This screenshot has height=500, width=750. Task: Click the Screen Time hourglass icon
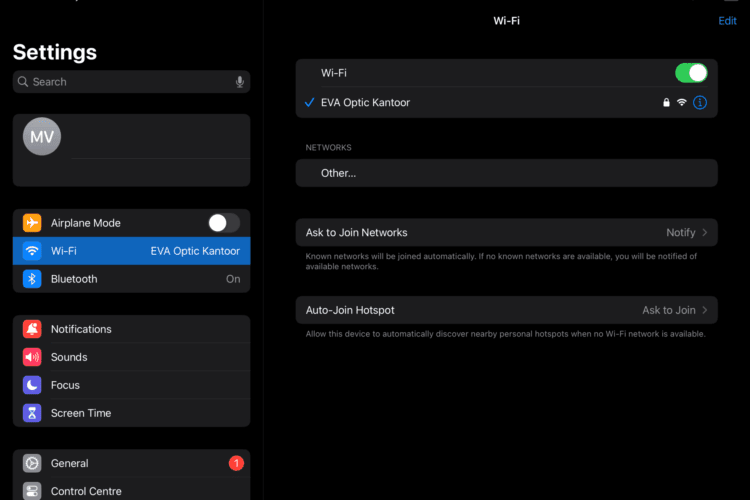[32, 413]
